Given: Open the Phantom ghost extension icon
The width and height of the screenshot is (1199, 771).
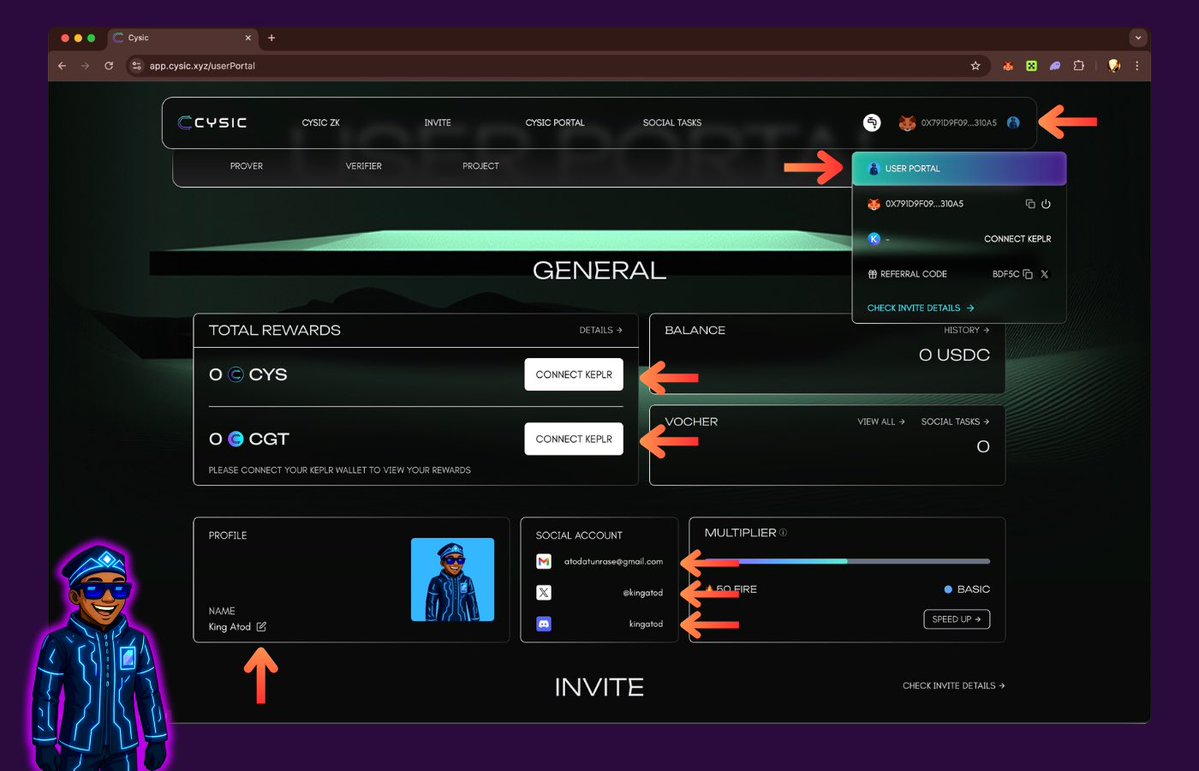Looking at the screenshot, I should coord(1055,66).
